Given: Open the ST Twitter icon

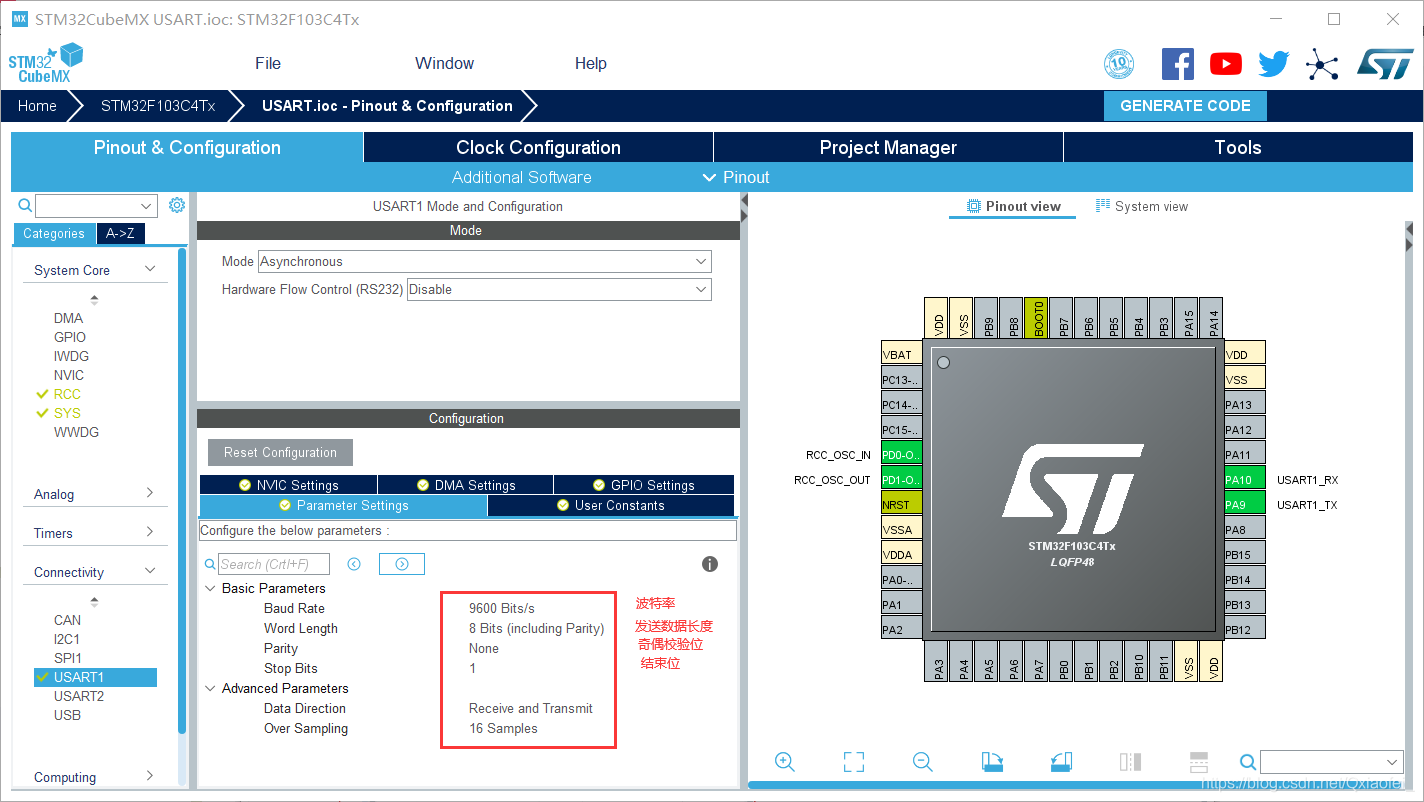Looking at the screenshot, I should tap(1274, 64).
